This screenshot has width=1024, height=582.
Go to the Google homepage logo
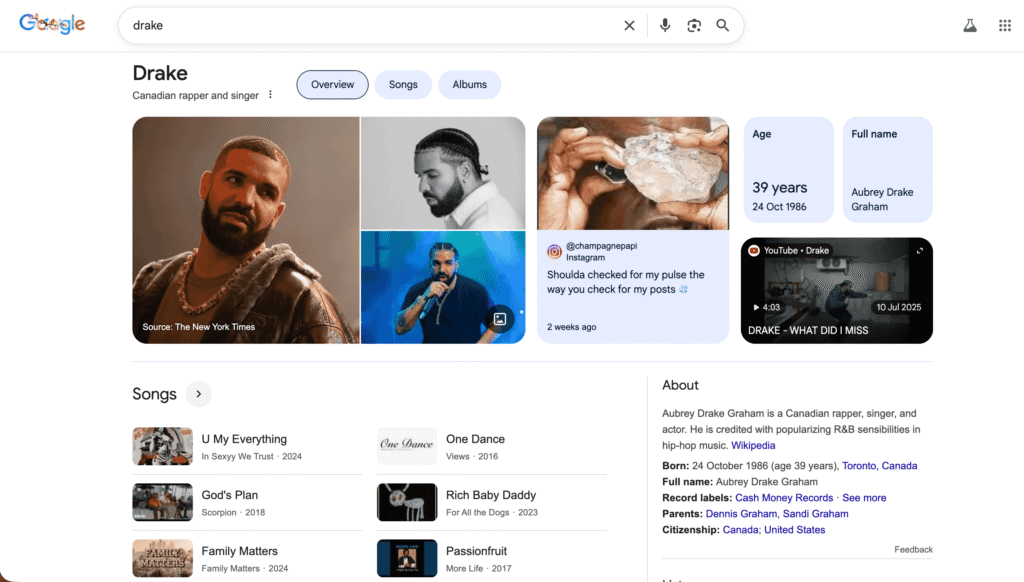tap(52, 24)
